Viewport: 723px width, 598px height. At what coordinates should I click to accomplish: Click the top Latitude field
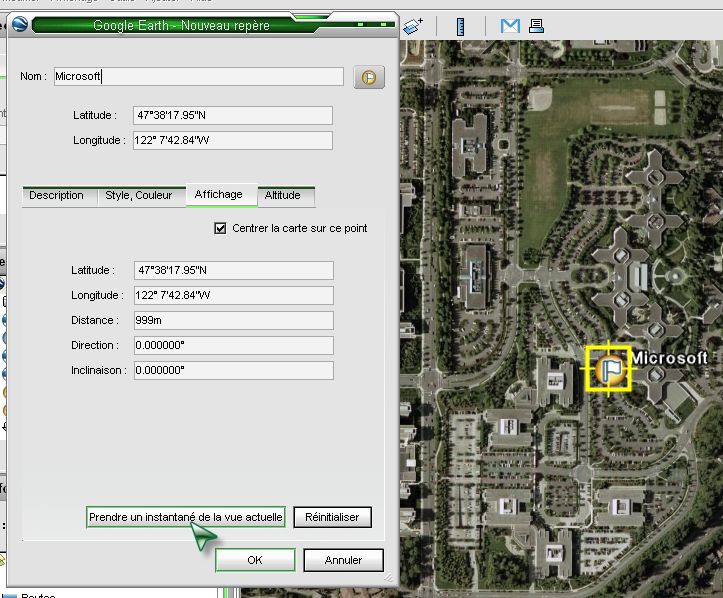point(233,115)
